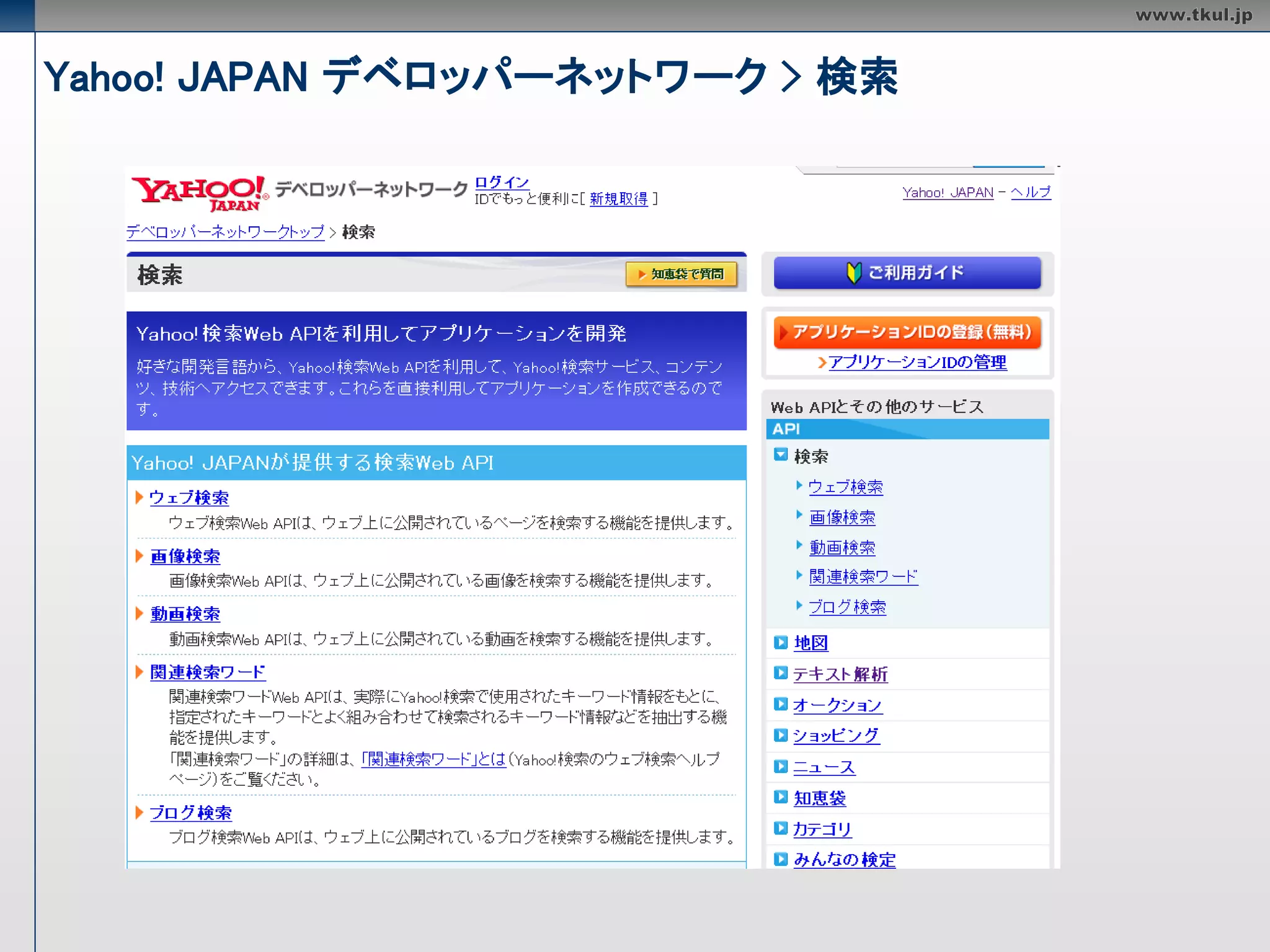Screen dimensions: 1270x952
Task: Open sidebar 関連検索ワード link
Action: point(863,577)
